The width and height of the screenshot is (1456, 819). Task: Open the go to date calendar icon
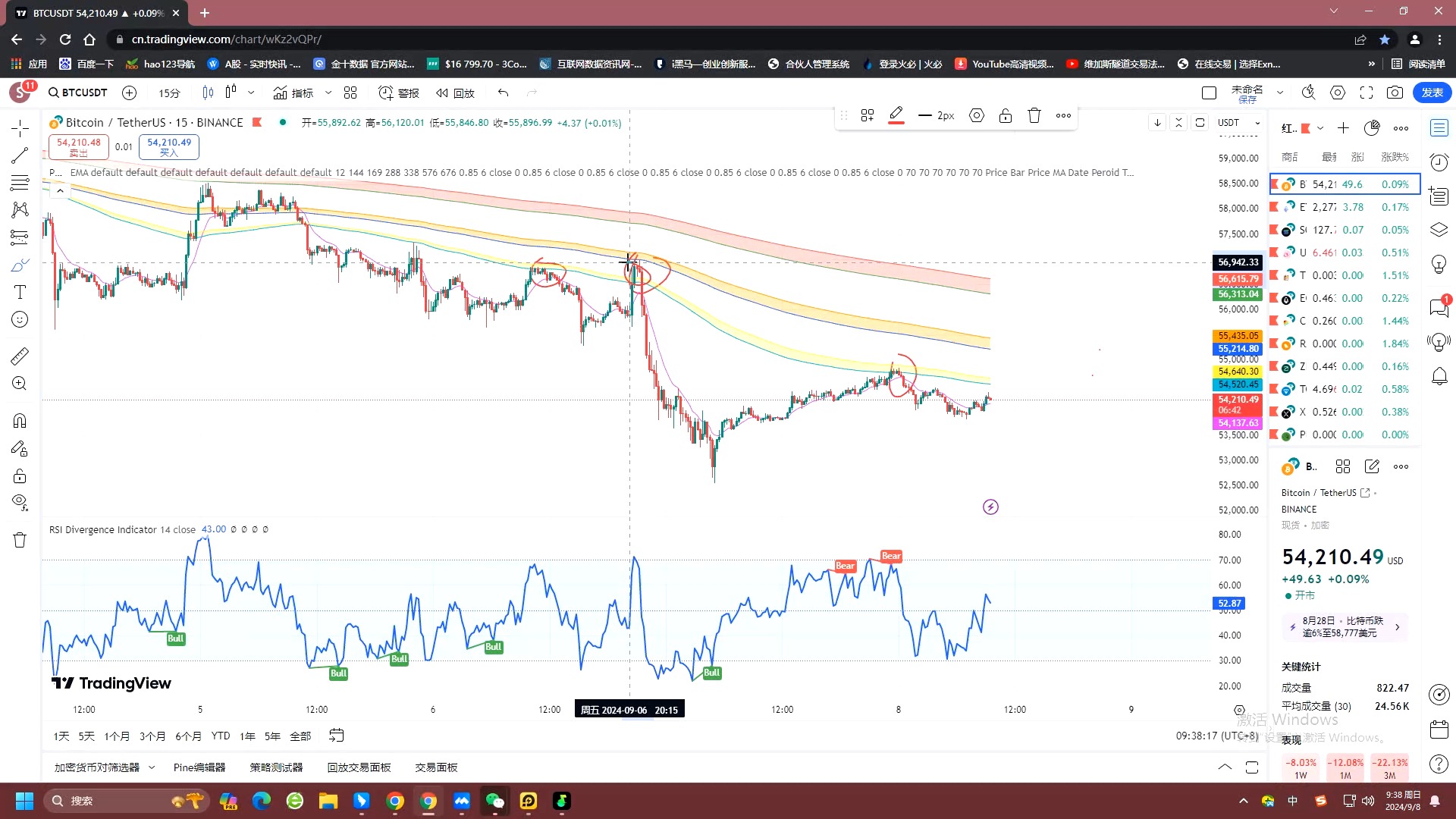click(x=337, y=735)
